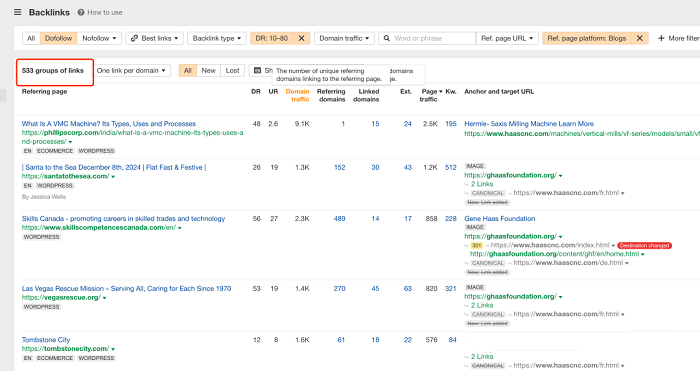
Task: Select the Dofollow filter toggle
Action: pyautogui.click(x=58, y=38)
